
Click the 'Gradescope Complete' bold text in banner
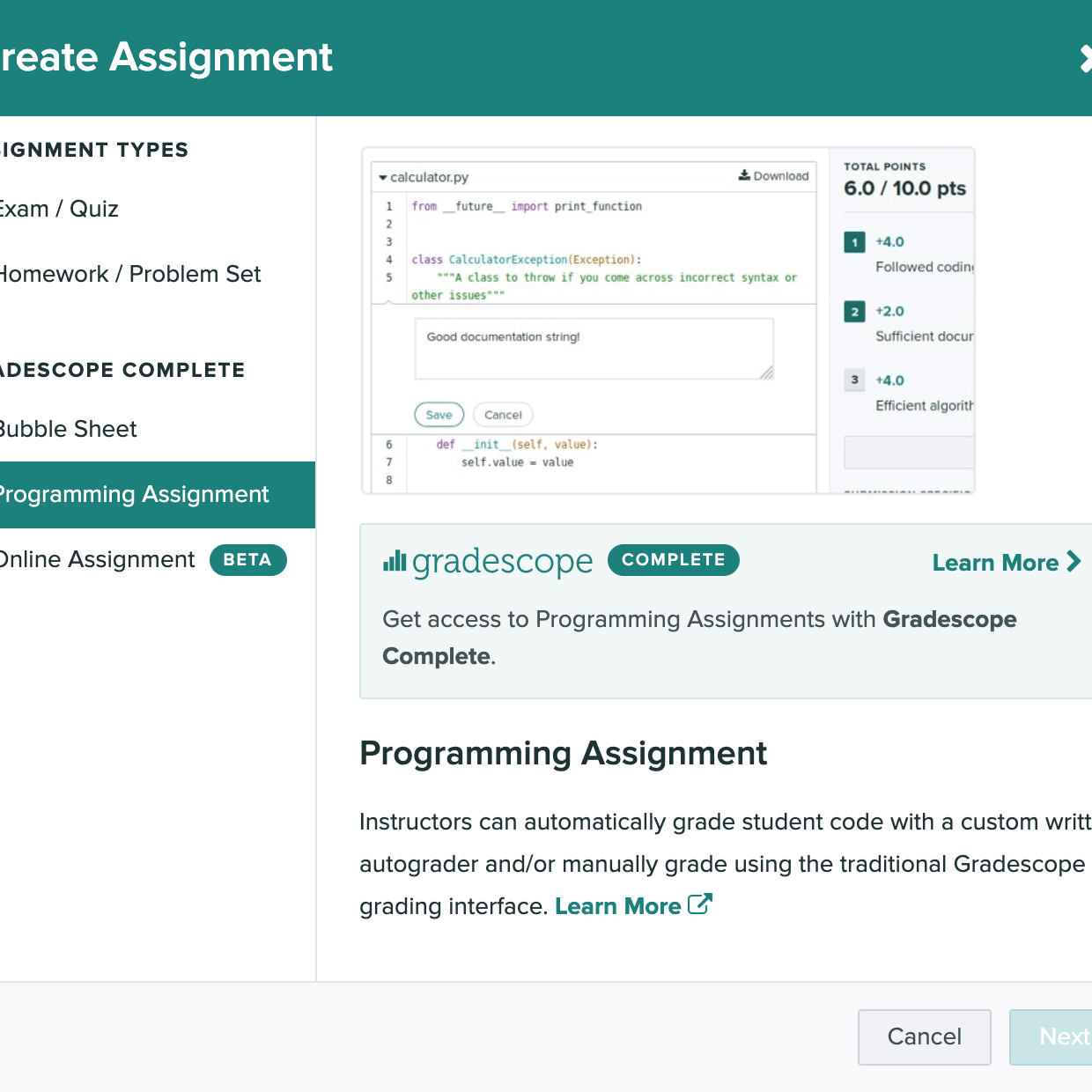(x=700, y=638)
